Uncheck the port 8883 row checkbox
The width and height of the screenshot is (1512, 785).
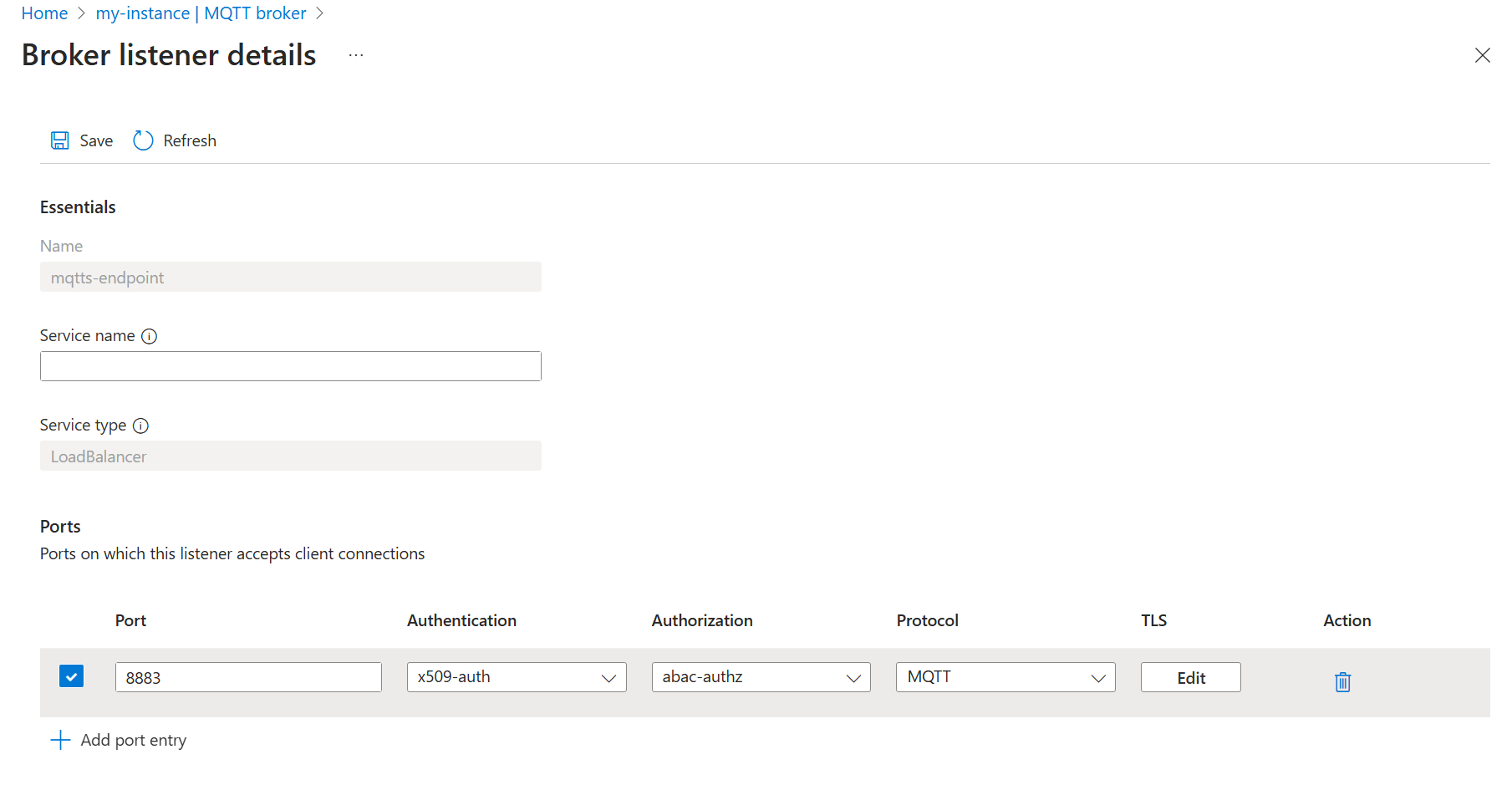pyautogui.click(x=71, y=675)
